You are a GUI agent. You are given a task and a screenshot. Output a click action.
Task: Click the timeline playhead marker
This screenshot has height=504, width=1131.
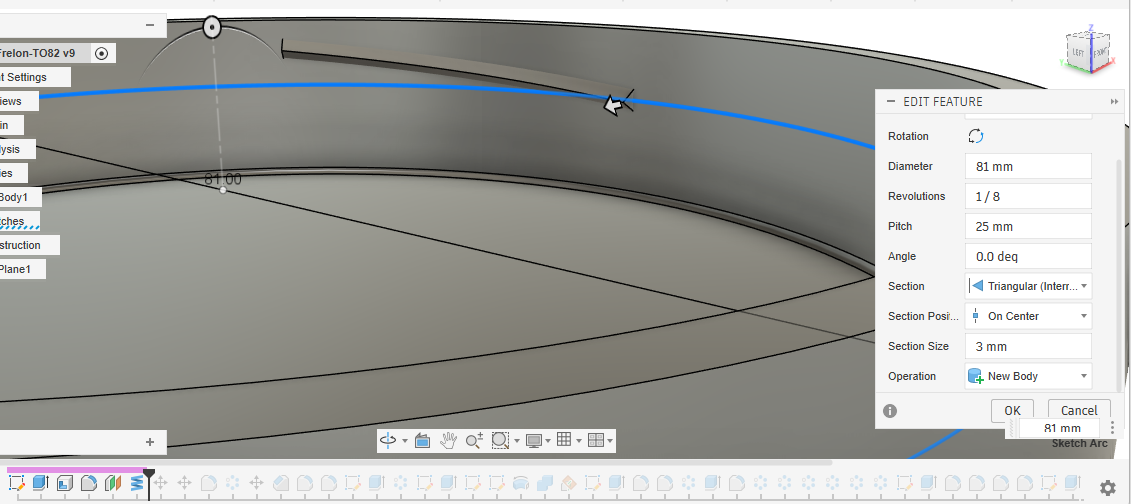[149, 474]
